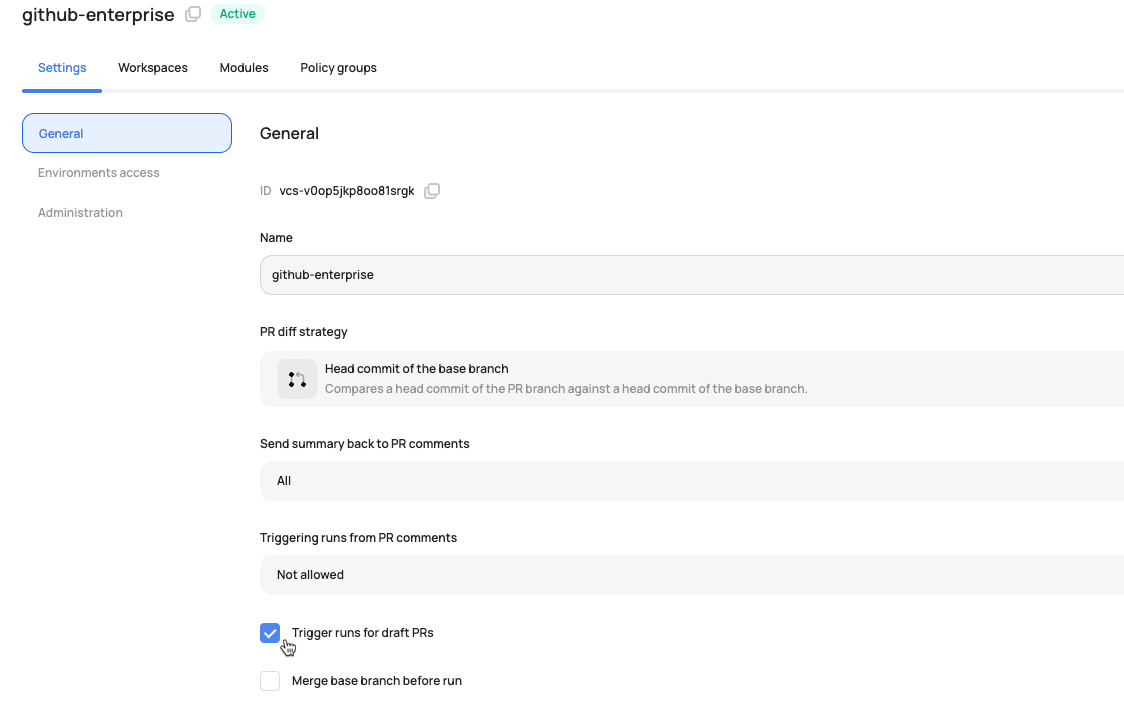This screenshot has width=1124, height=721.
Task: Copy the VCS ID with copy icon
Action: click(432, 191)
